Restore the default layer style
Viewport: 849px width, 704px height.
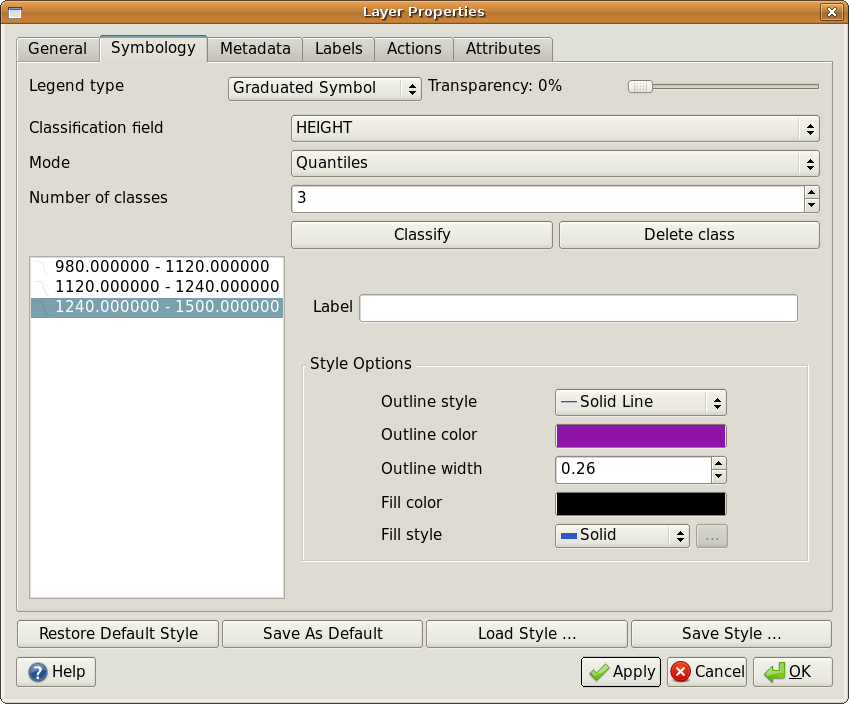click(x=117, y=633)
